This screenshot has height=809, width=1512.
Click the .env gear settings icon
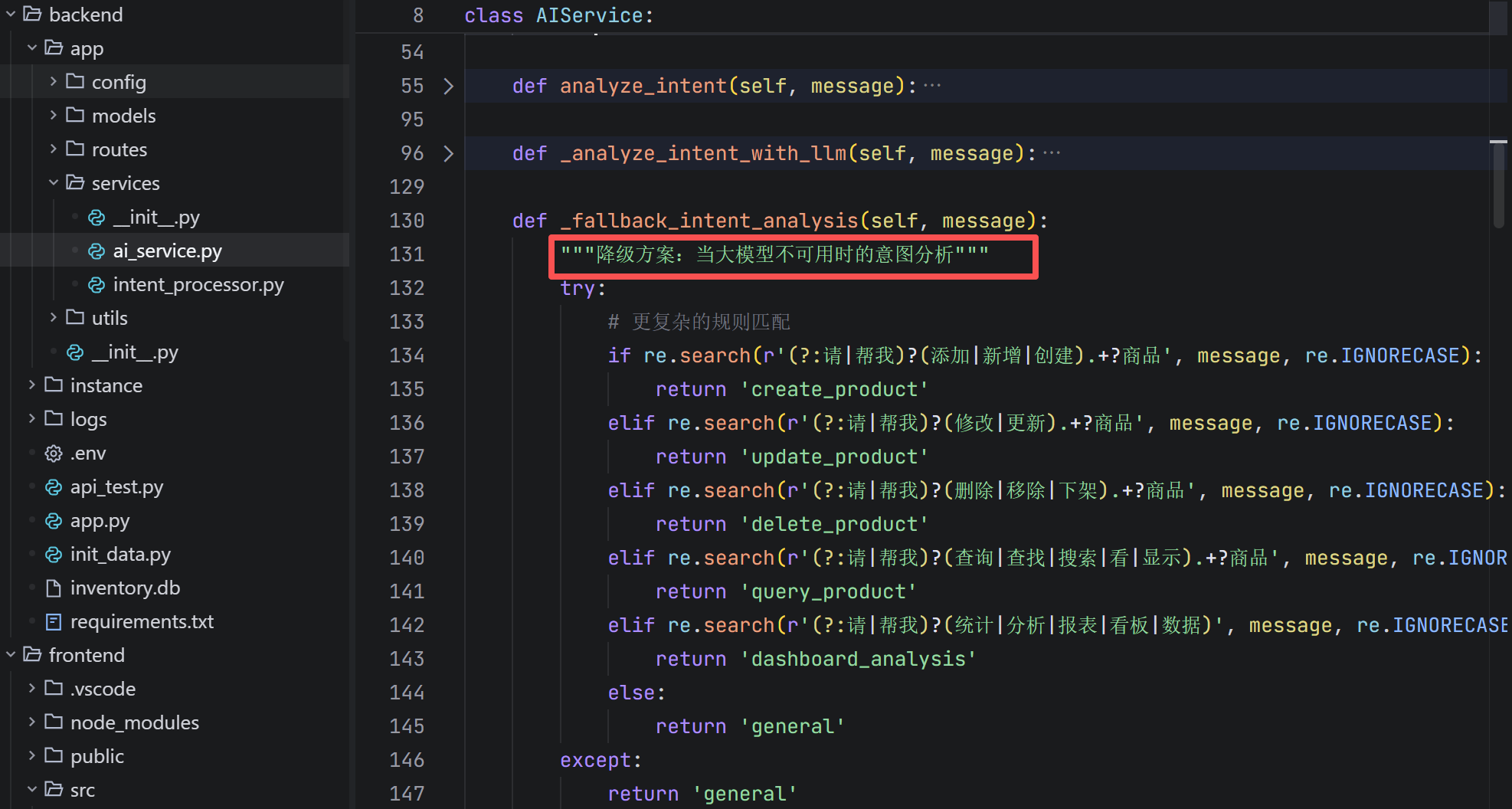[x=54, y=454]
